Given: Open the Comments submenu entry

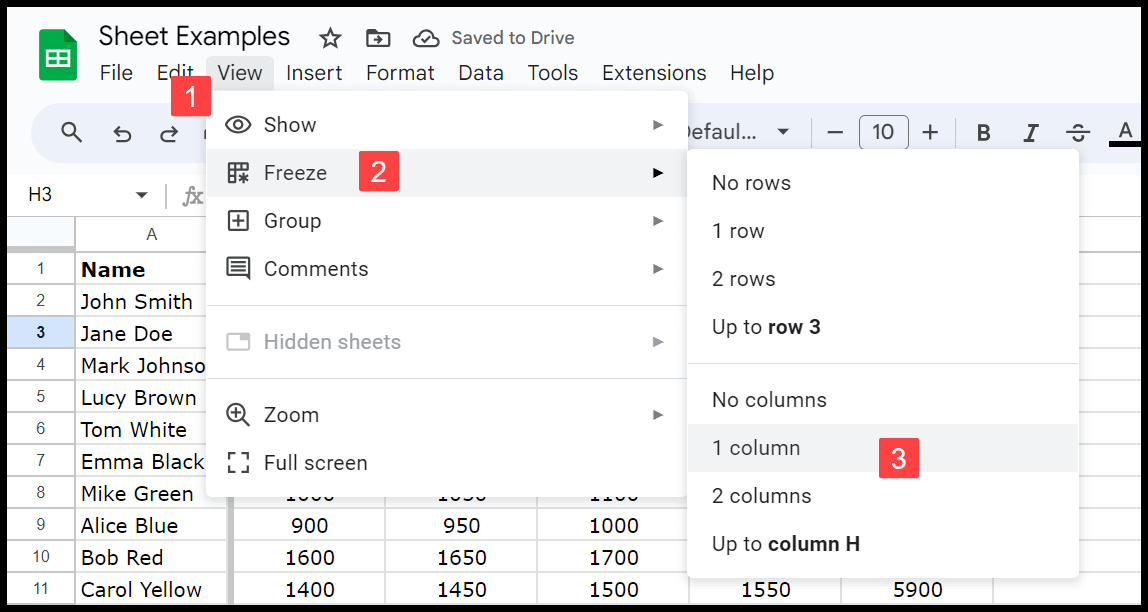Looking at the screenshot, I should [x=447, y=269].
